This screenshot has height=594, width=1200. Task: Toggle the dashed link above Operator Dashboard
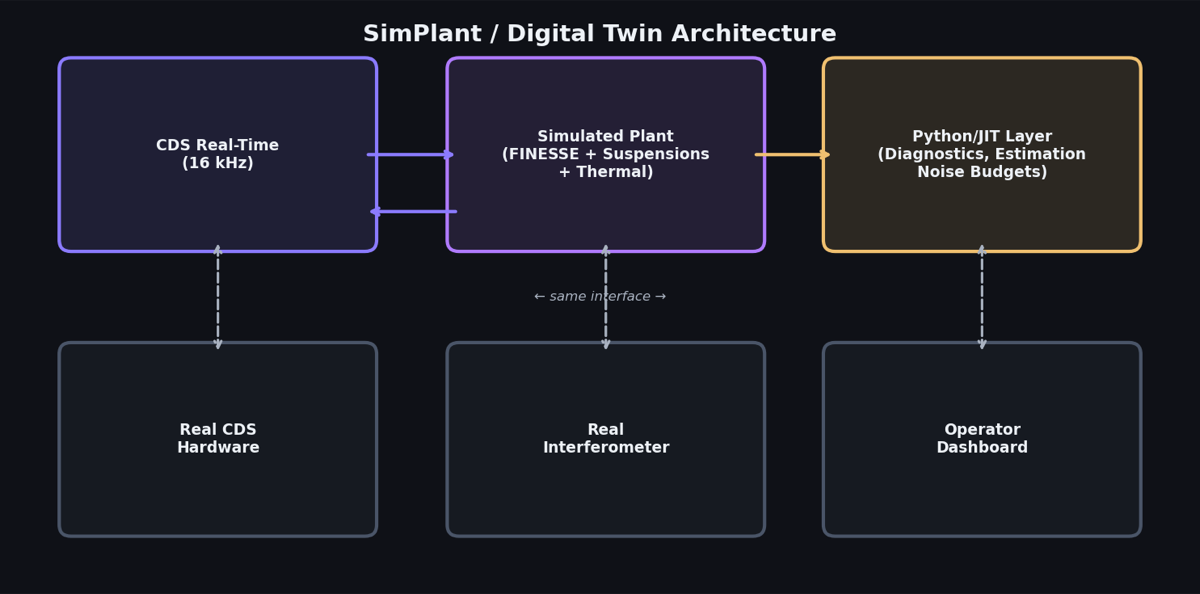(x=982, y=295)
